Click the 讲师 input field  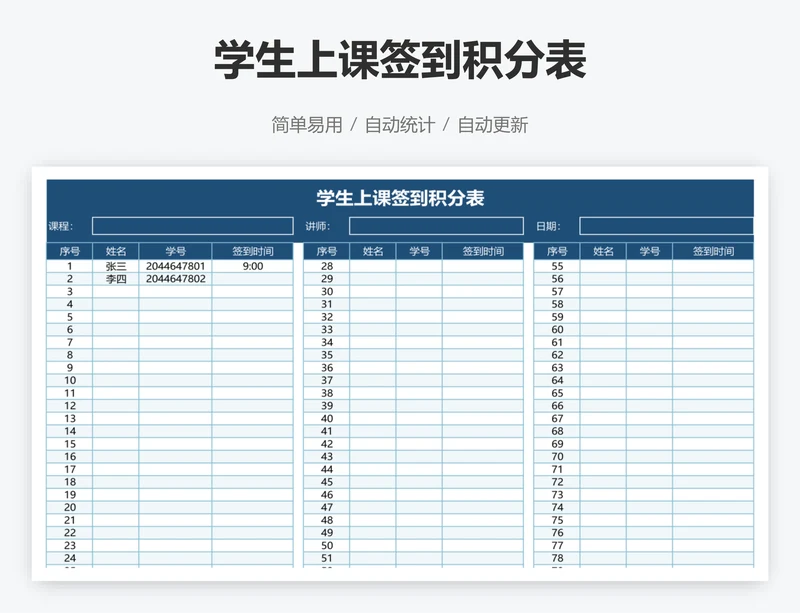436,226
